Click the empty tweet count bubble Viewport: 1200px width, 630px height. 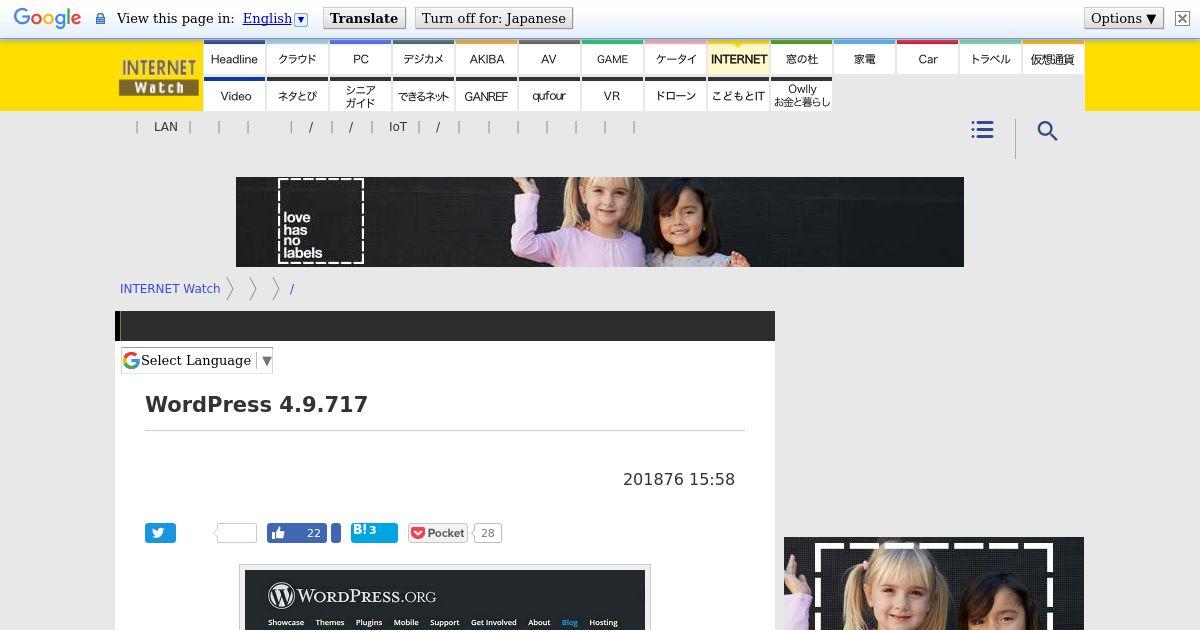[x=237, y=533]
